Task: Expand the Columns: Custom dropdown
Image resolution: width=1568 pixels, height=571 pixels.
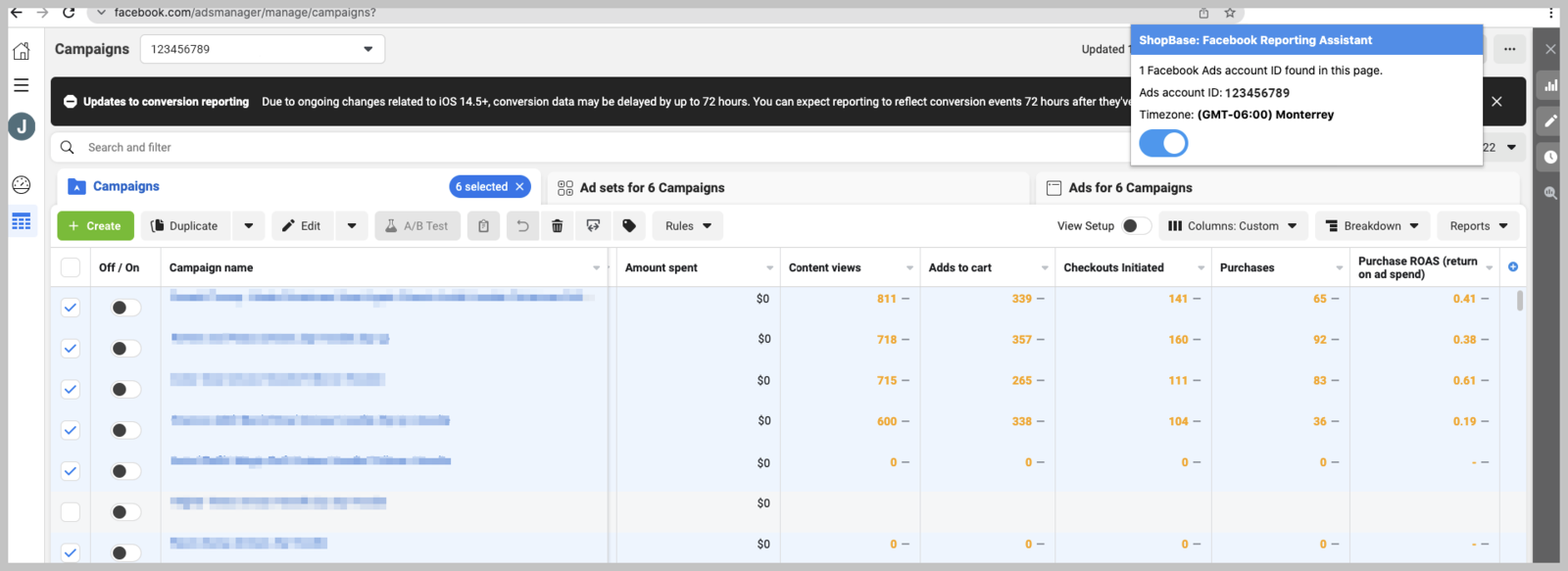Action: click(x=1232, y=226)
